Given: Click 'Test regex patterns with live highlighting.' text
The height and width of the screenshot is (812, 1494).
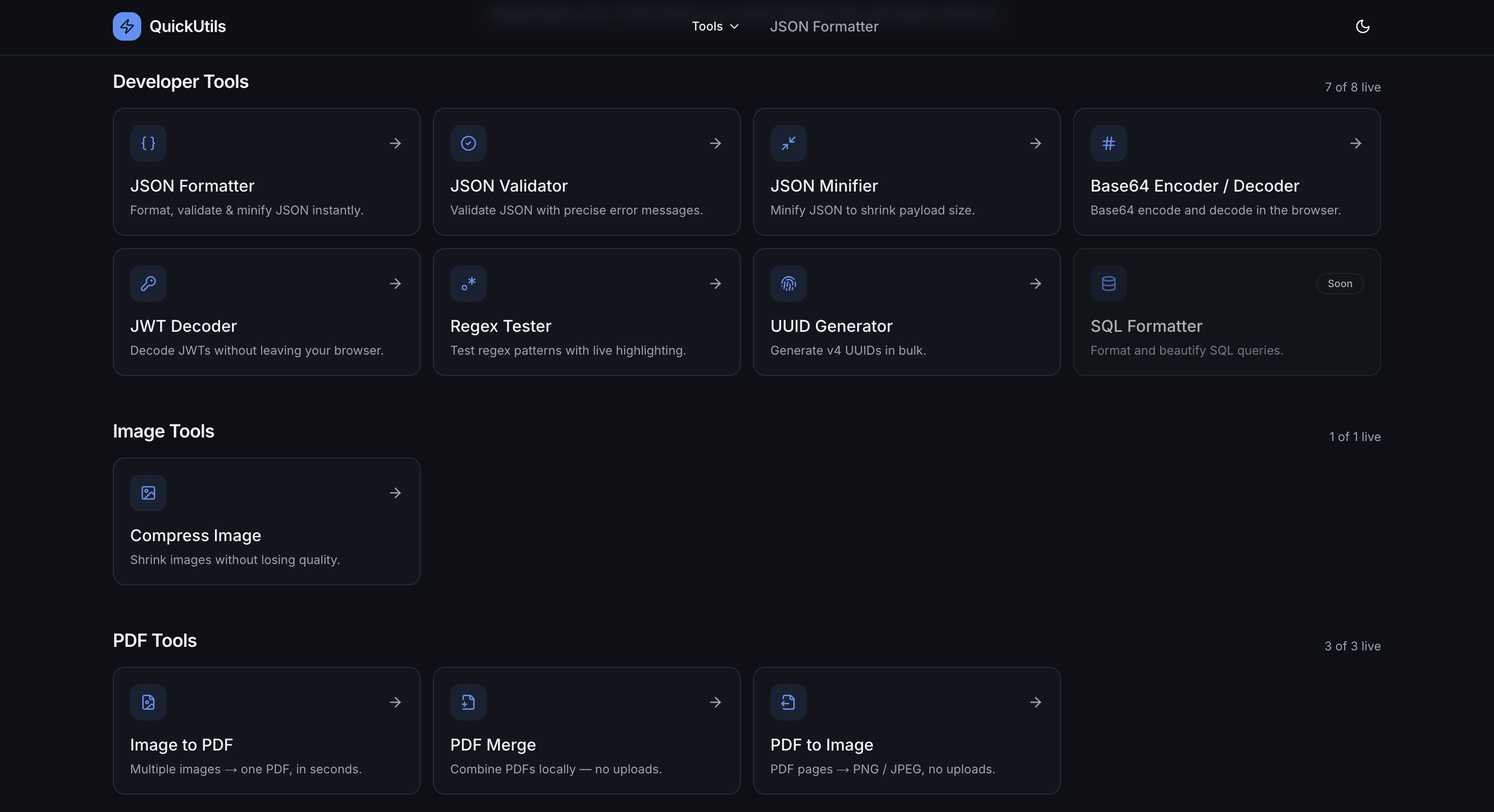Looking at the screenshot, I should pos(568,350).
